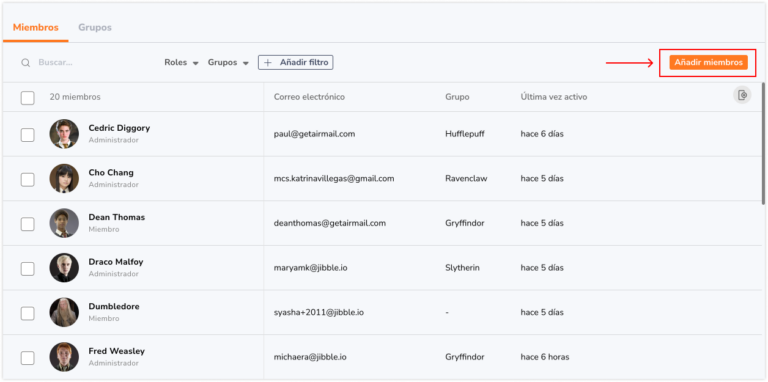Click the Añadir miembros button
Screen dimensions: 768x382
(708, 63)
